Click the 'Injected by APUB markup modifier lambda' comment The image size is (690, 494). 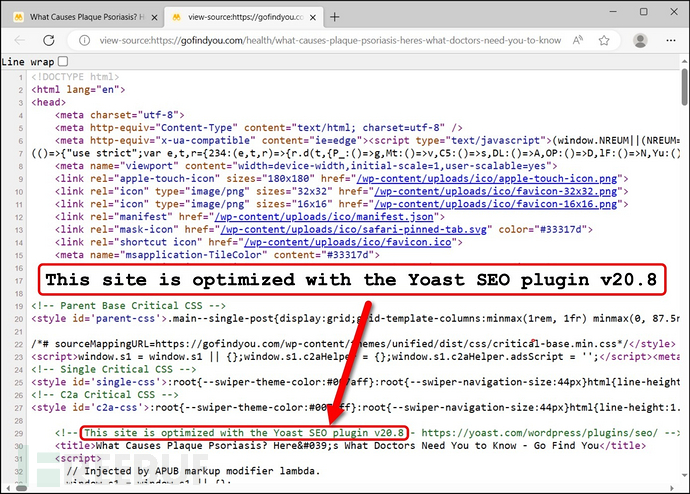click(x=193, y=471)
